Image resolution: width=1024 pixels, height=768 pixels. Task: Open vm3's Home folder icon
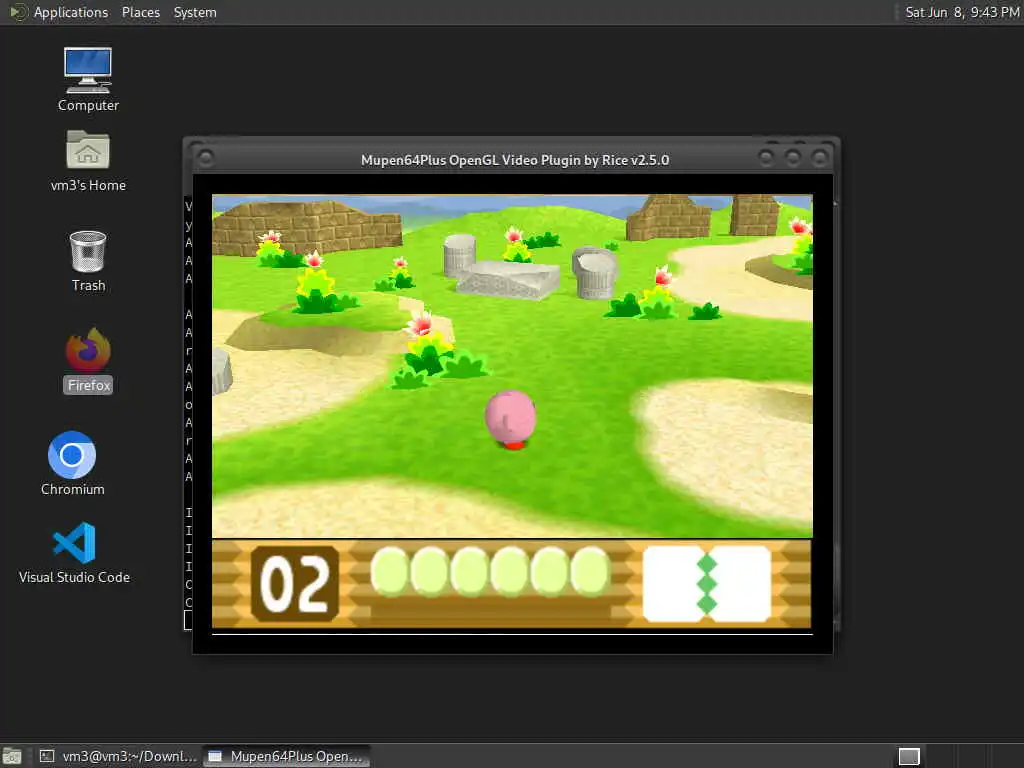88,161
